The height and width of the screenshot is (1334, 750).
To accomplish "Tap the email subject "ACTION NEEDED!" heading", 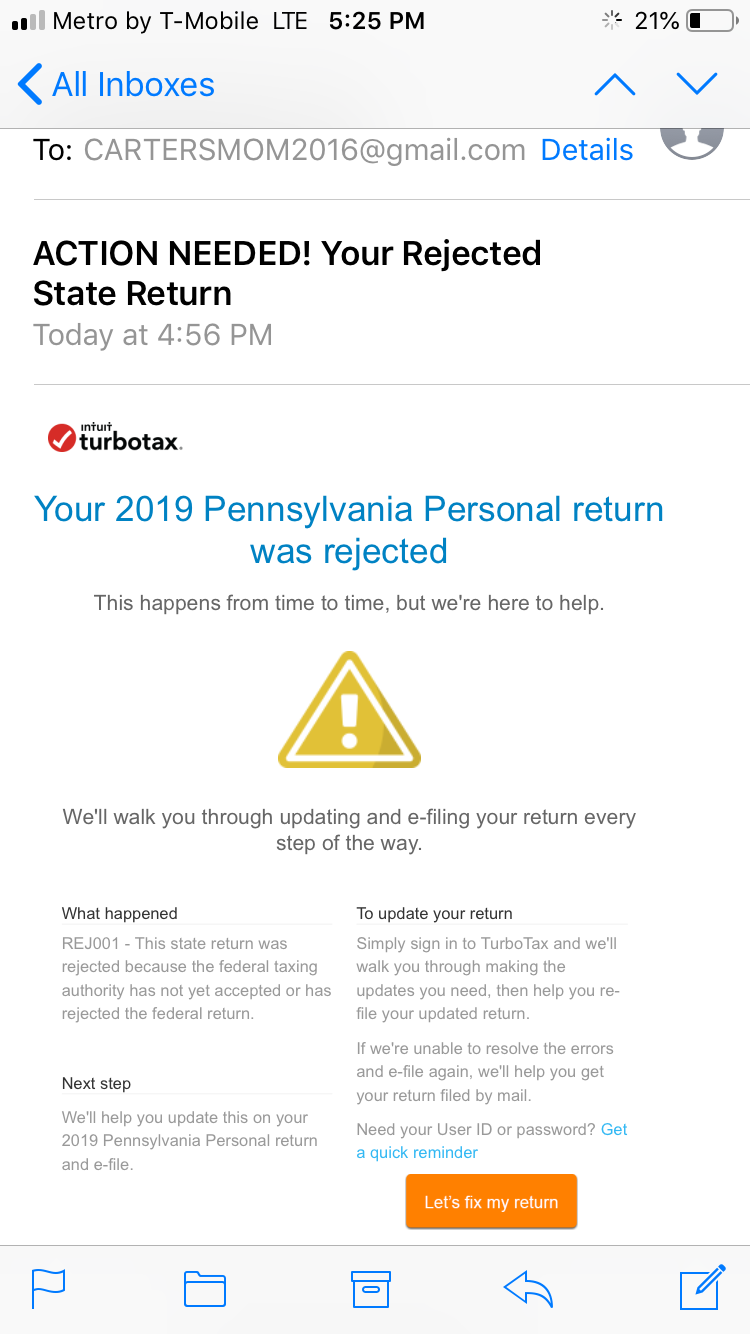I will (x=287, y=273).
